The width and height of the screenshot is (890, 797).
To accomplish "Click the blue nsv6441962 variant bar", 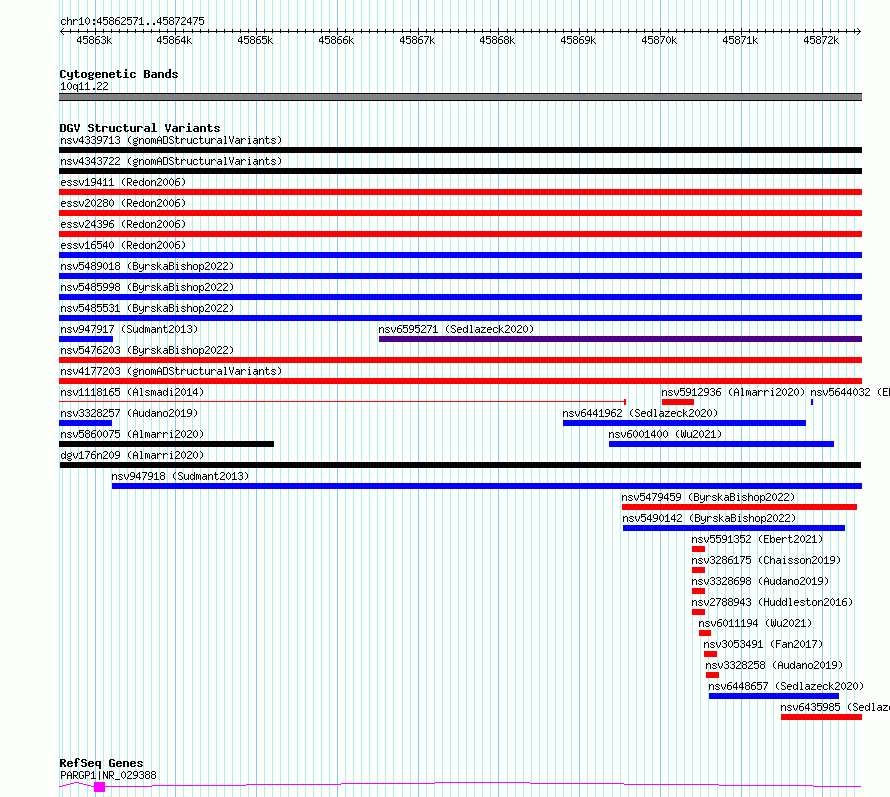I will (x=685, y=423).
